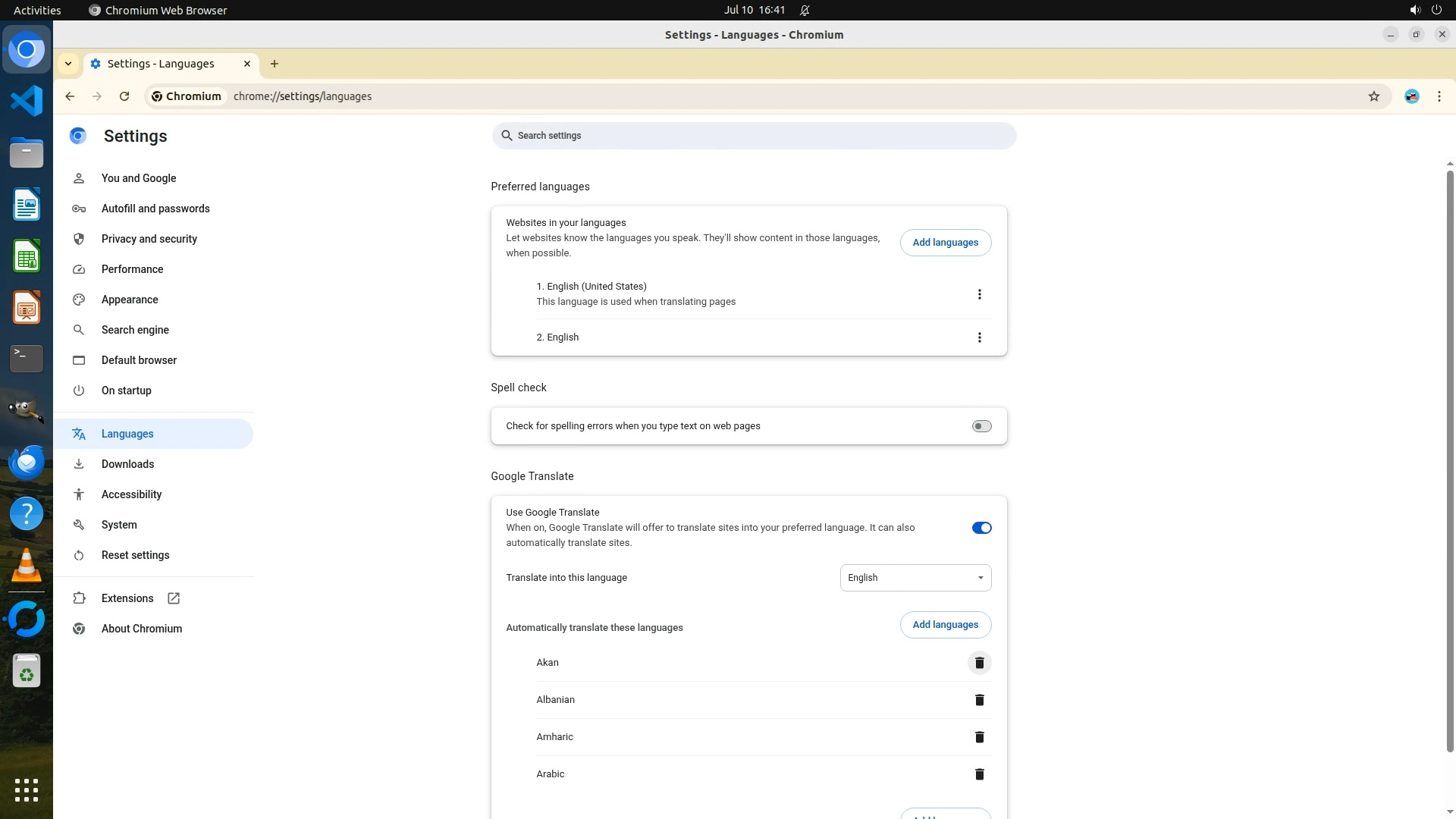Viewport: 1456px width, 819px height.
Task: Click Add languages for automatic translation
Action: pos(945,625)
